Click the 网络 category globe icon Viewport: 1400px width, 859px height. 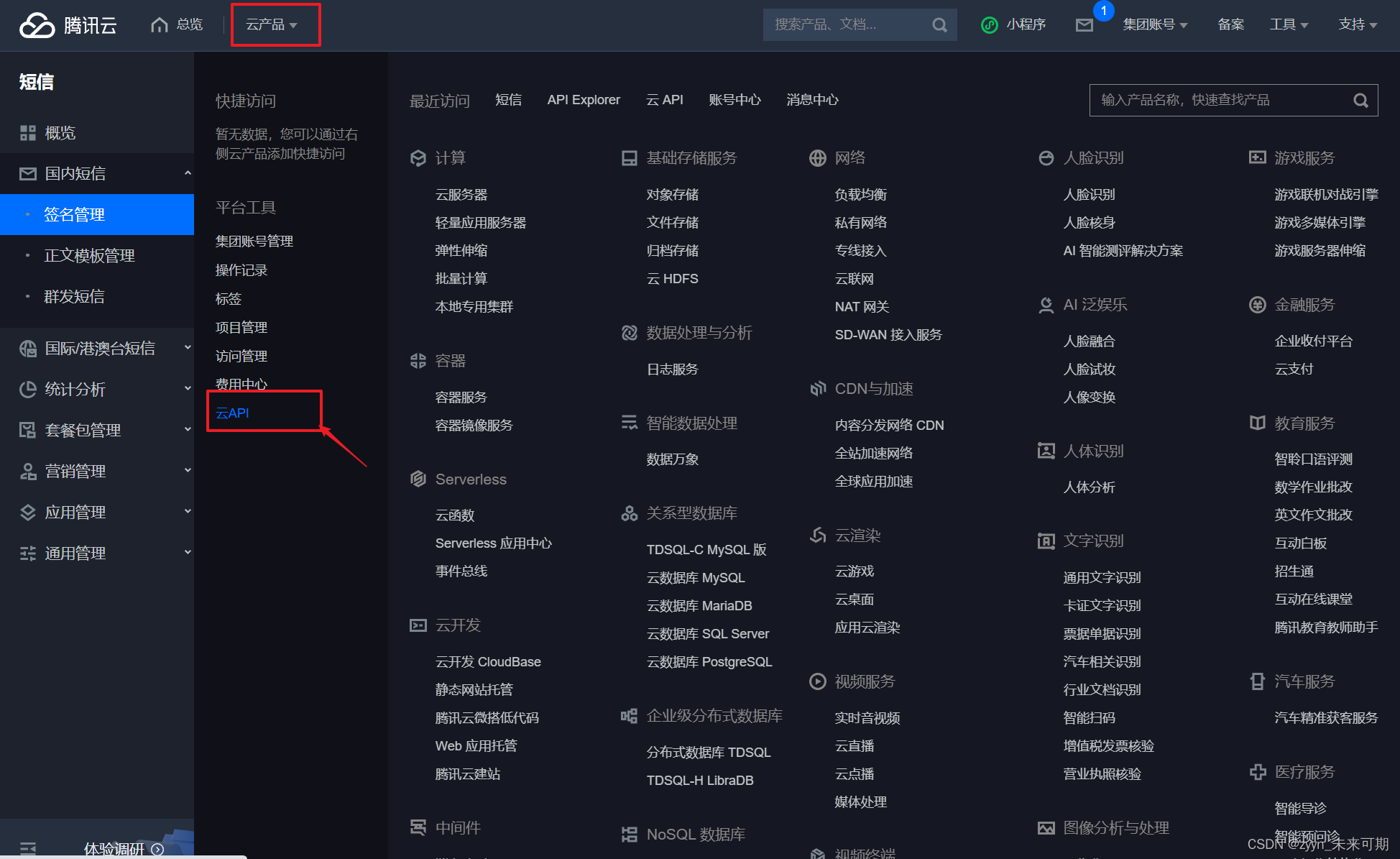click(x=818, y=158)
